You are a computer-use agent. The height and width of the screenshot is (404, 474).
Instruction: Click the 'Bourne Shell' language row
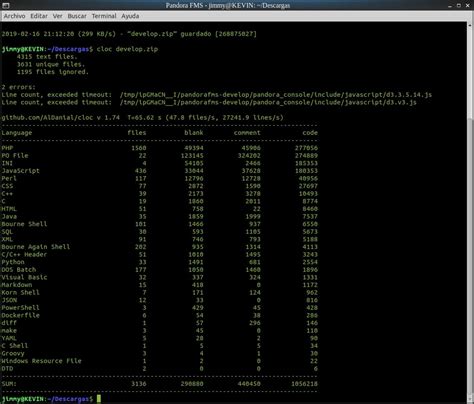(159, 224)
